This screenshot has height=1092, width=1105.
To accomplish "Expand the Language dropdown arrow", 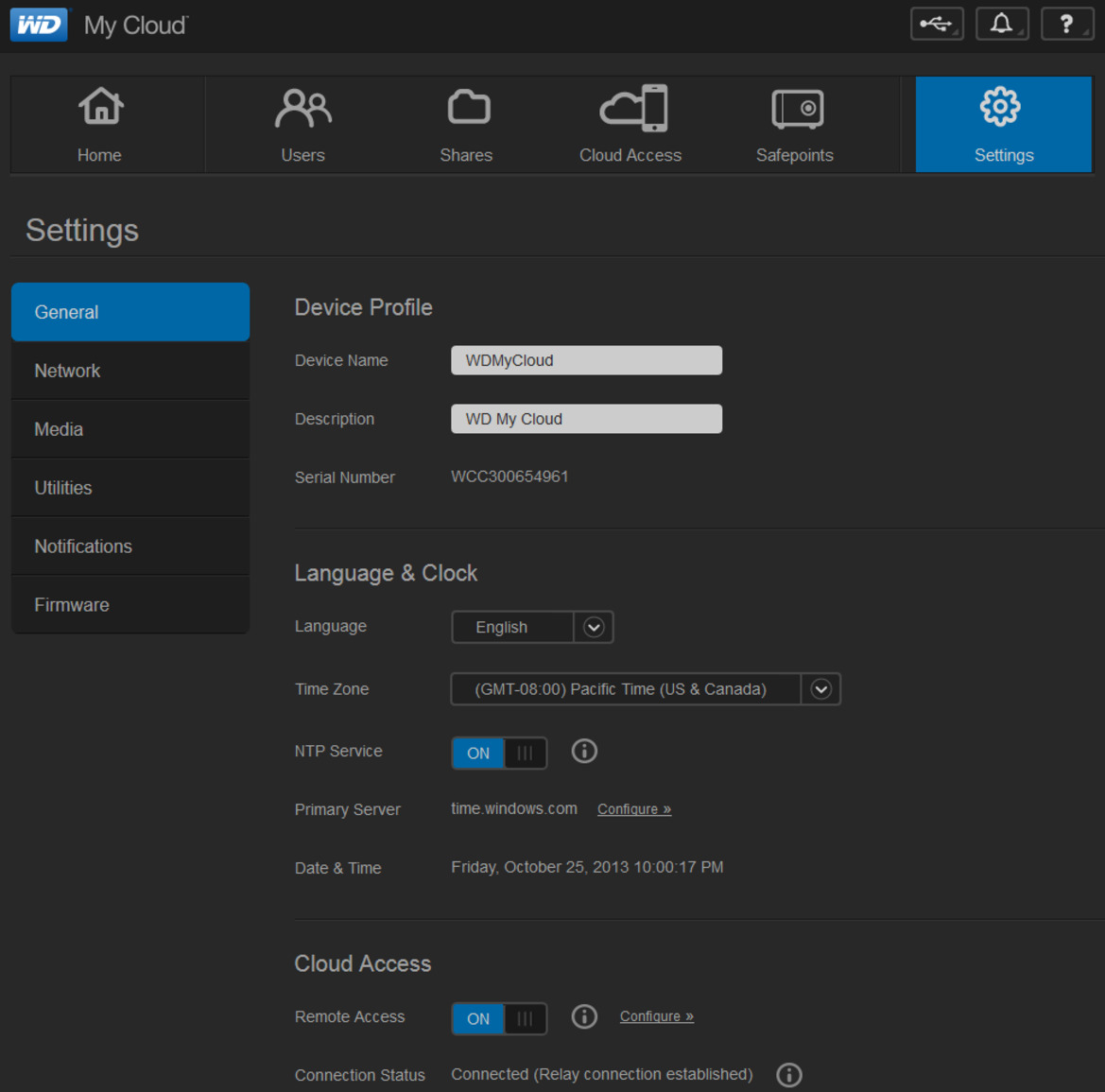I will click(x=594, y=627).
